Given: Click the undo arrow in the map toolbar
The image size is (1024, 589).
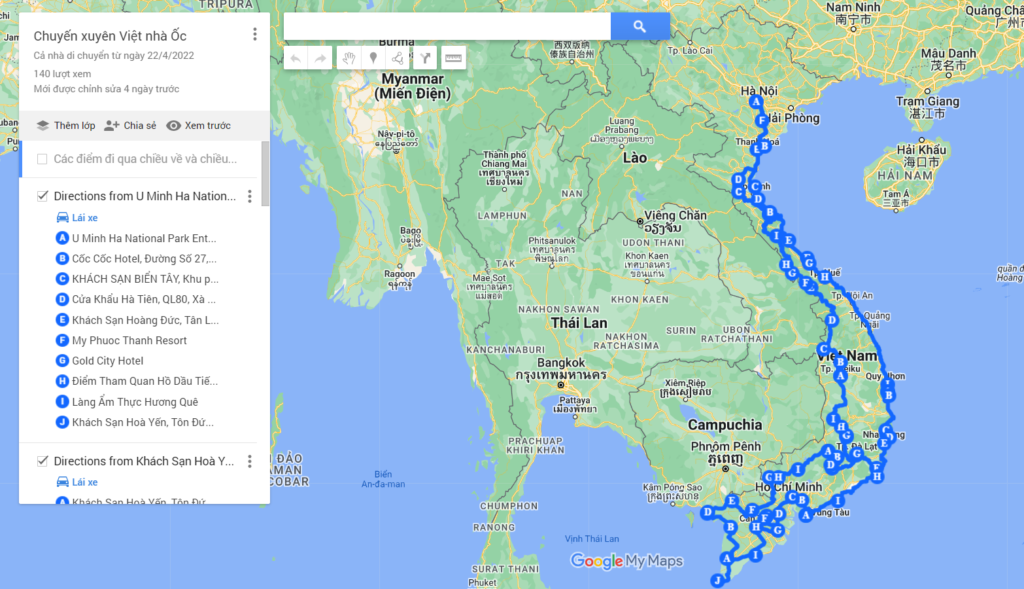Looking at the screenshot, I should (296, 58).
